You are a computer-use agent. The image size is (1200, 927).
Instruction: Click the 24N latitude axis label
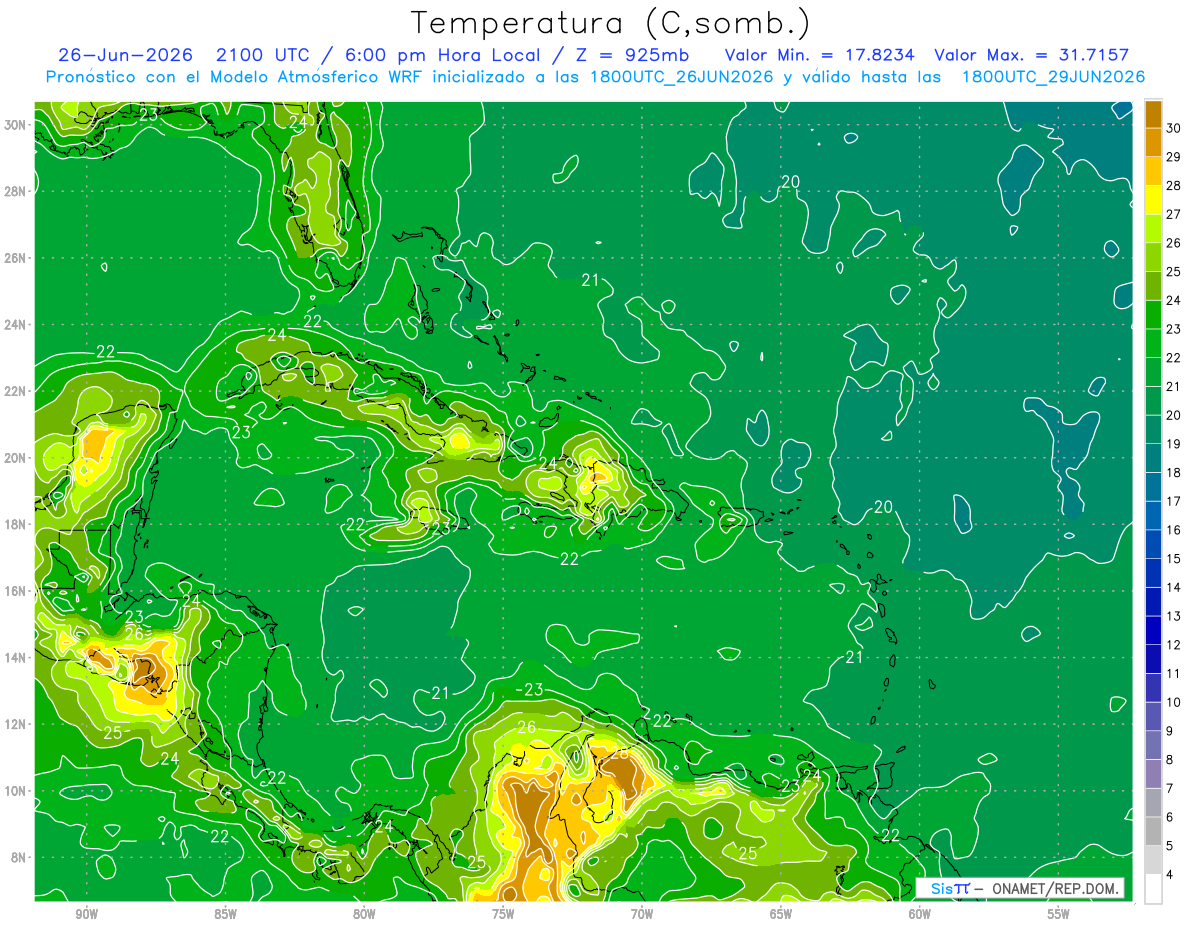(16, 325)
